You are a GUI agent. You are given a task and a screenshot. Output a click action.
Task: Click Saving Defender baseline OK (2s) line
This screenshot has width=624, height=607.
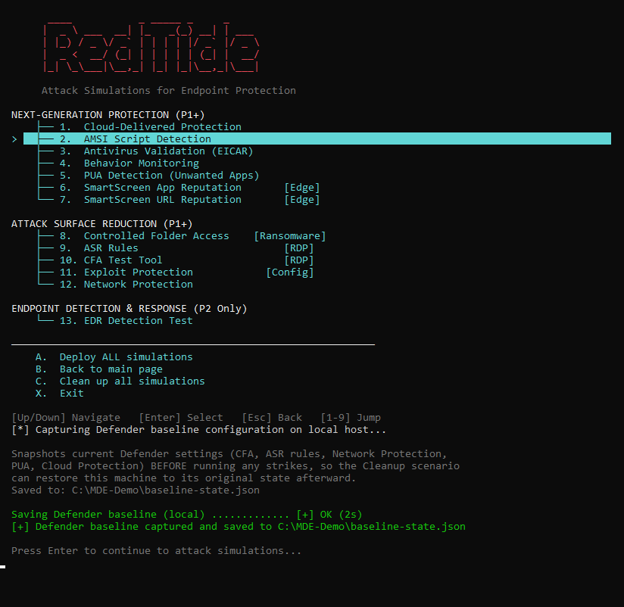[187, 514]
